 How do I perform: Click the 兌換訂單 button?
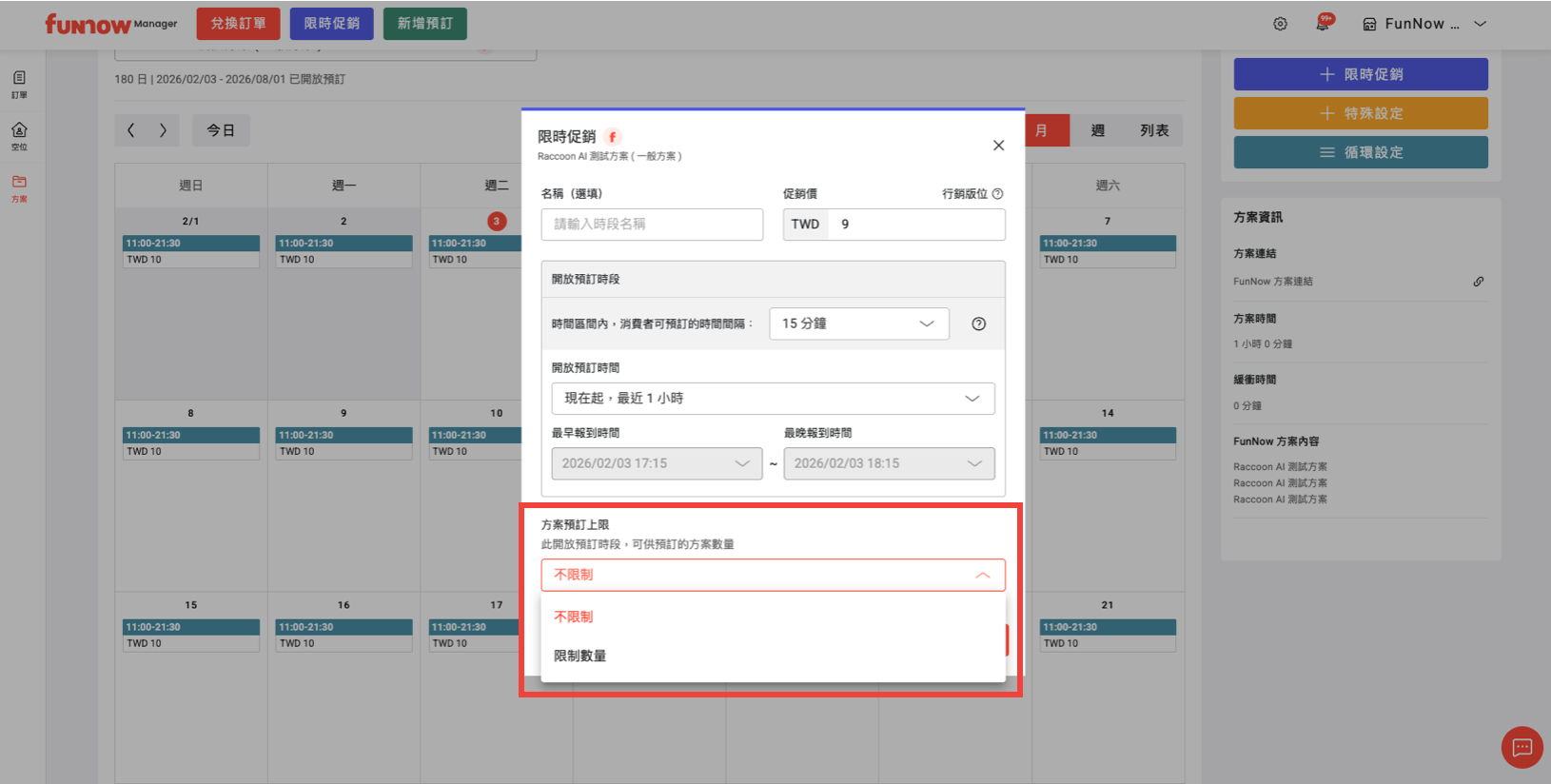pos(238,24)
